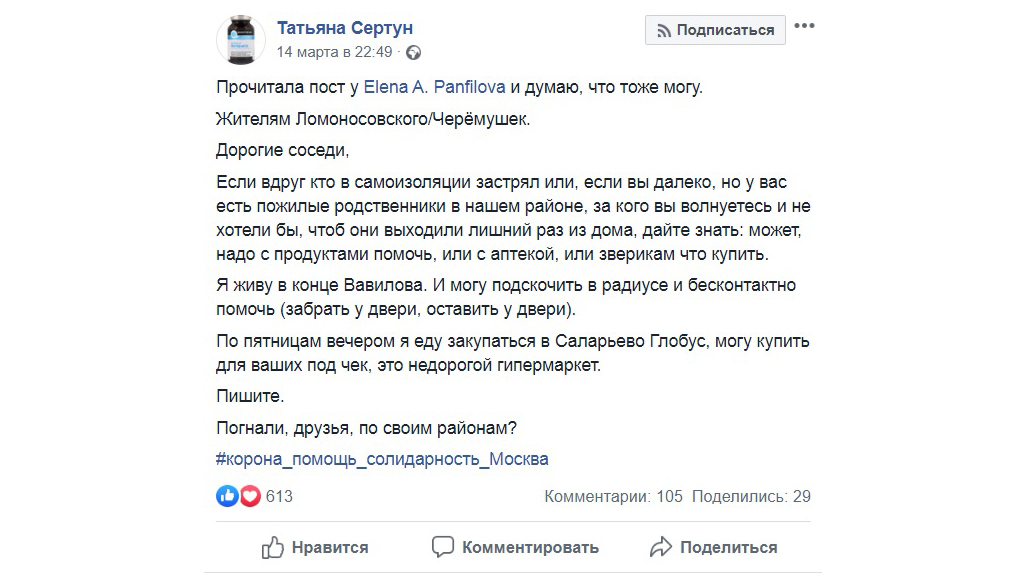Click the red heart reaction icon
Image resolution: width=1026 pixels, height=577 pixels.
(249, 496)
